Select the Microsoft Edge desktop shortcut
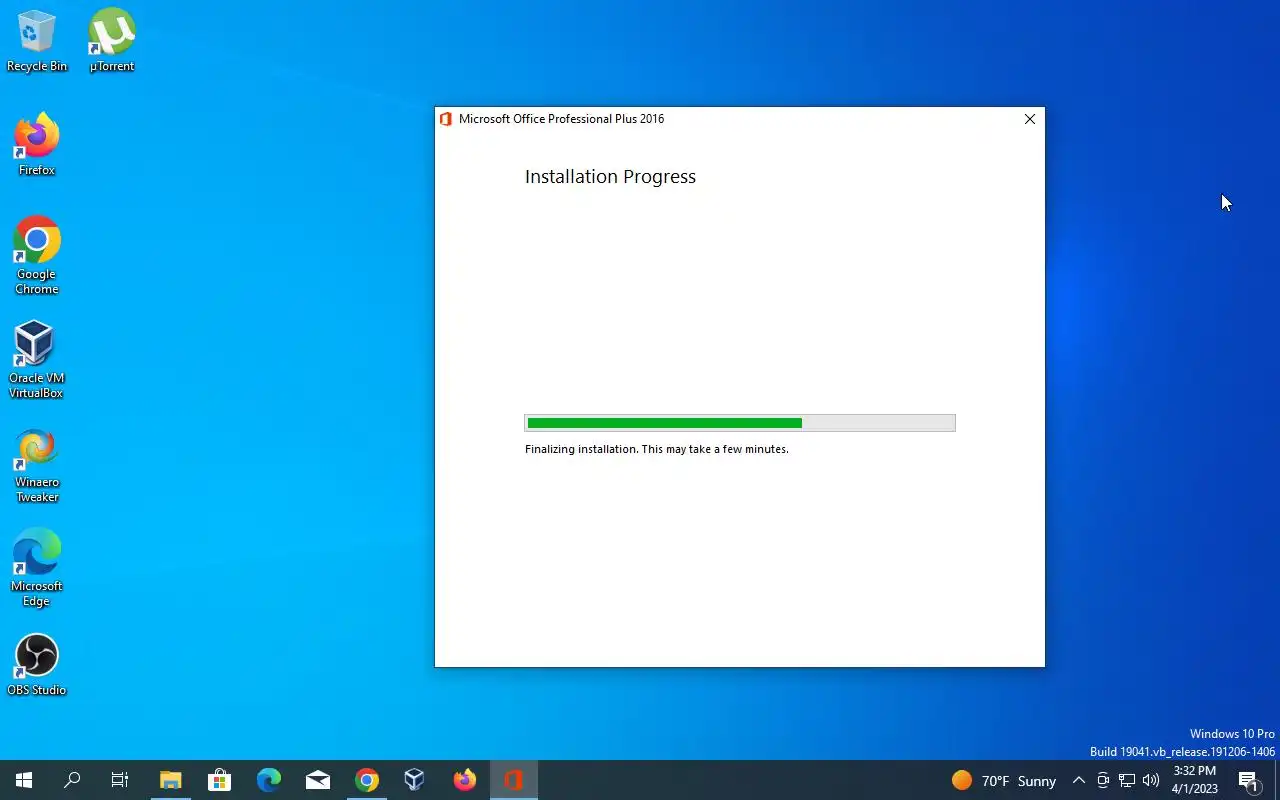The height and width of the screenshot is (800, 1280). (x=37, y=568)
